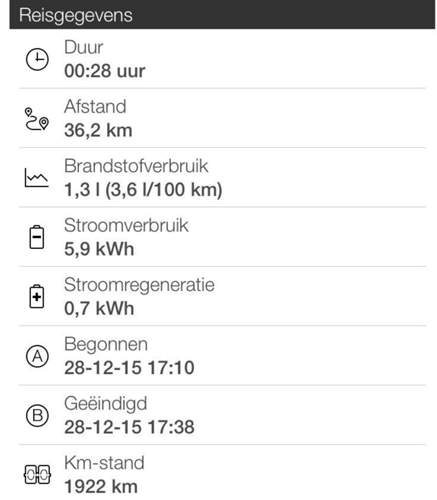
Task: Tap the circled B icon for Geëindigd
Action: point(37,415)
